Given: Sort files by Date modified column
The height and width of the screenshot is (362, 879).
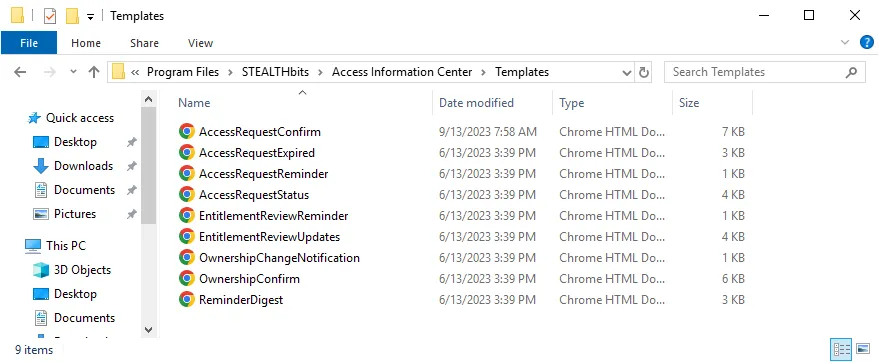Looking at the screenshot, I should (x=493, y=103).
